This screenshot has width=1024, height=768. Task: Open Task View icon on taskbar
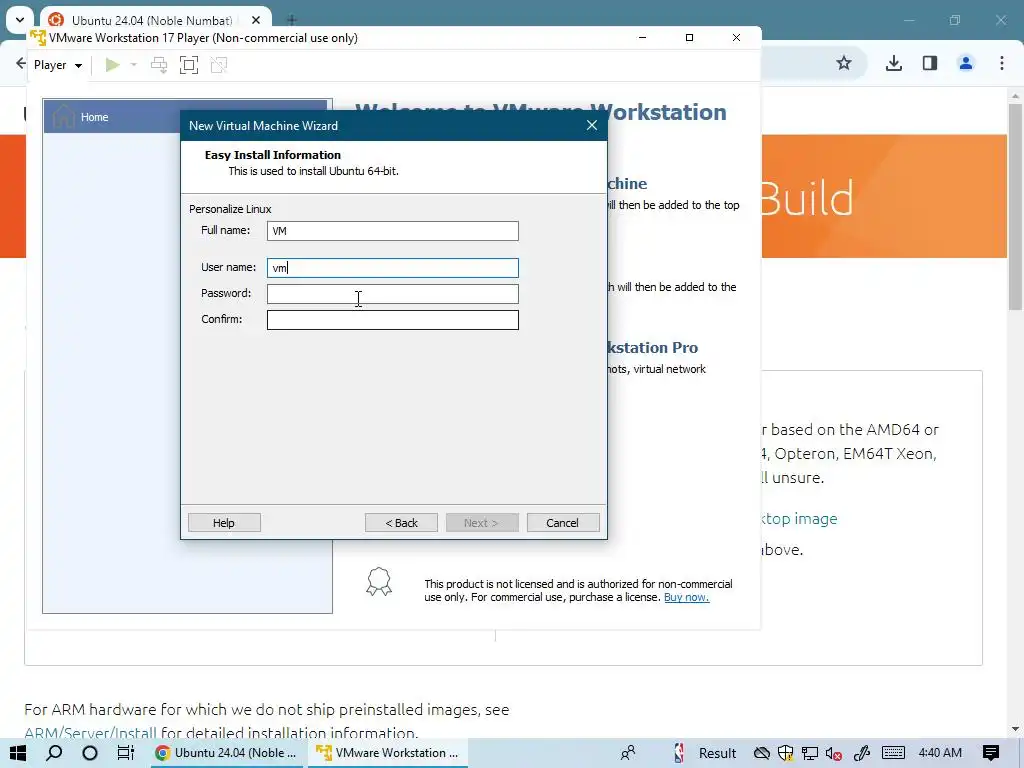[x=125, y=753]
